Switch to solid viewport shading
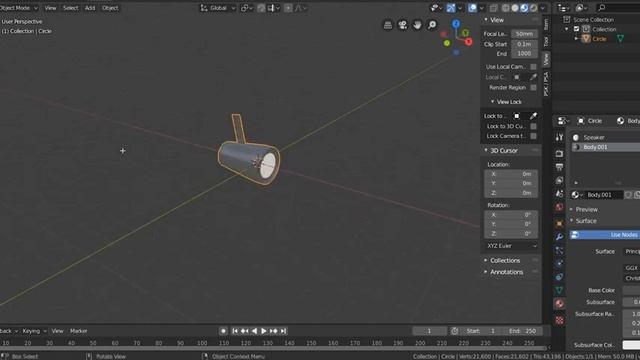 coord(515,8)
